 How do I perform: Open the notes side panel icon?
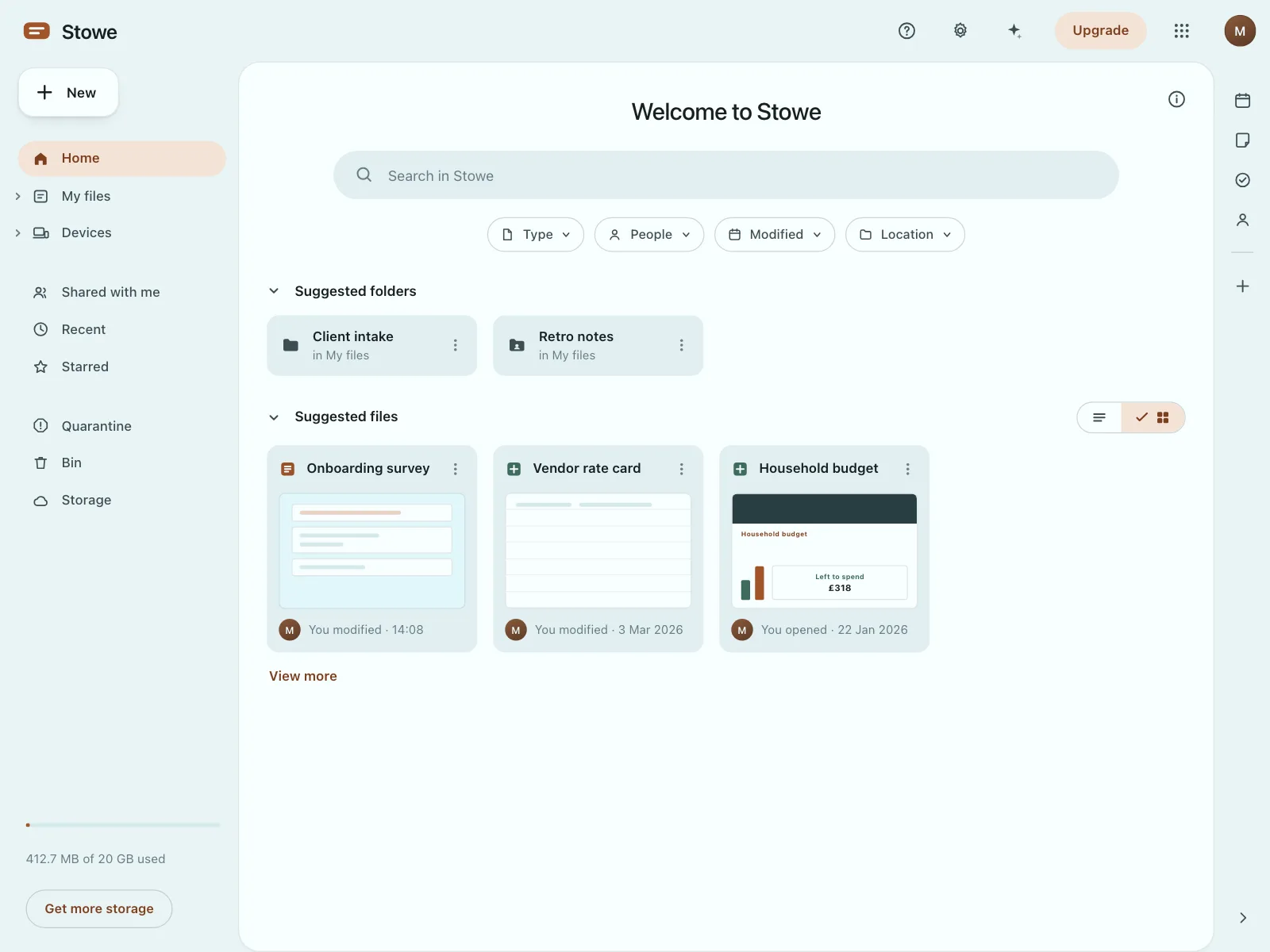pos(1243,140)
